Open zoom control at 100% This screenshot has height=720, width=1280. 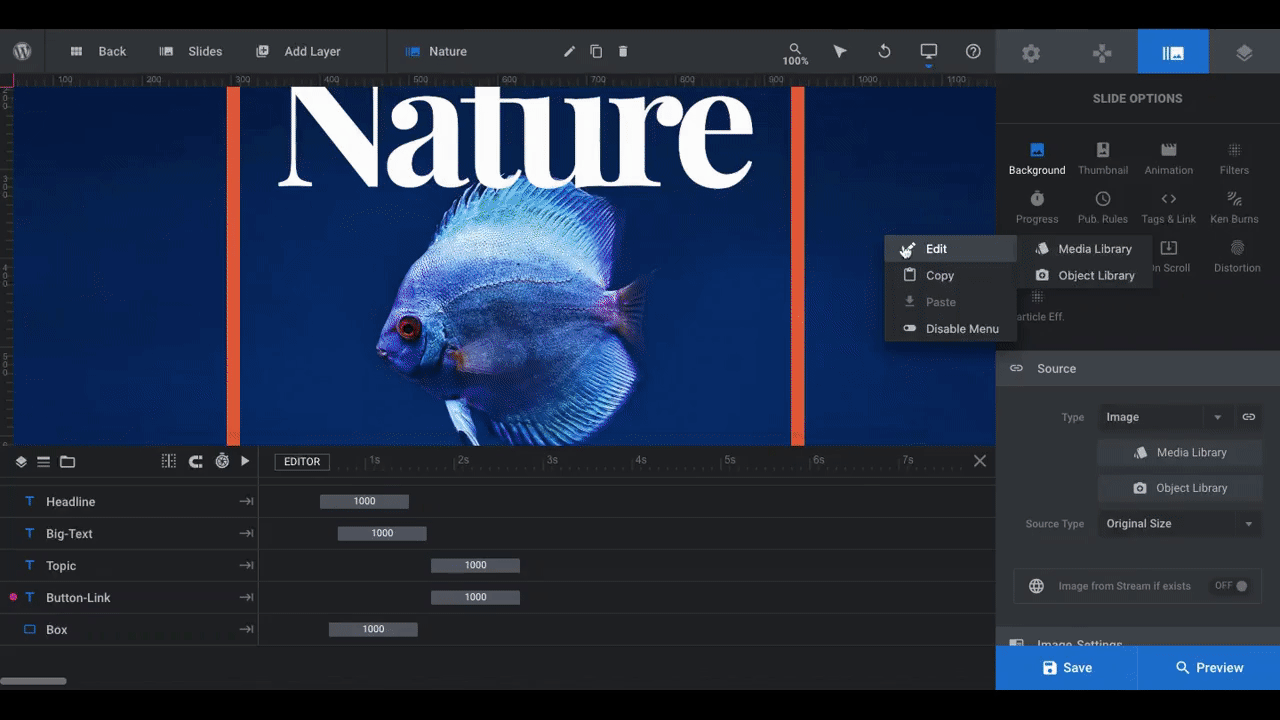(795, 54)
